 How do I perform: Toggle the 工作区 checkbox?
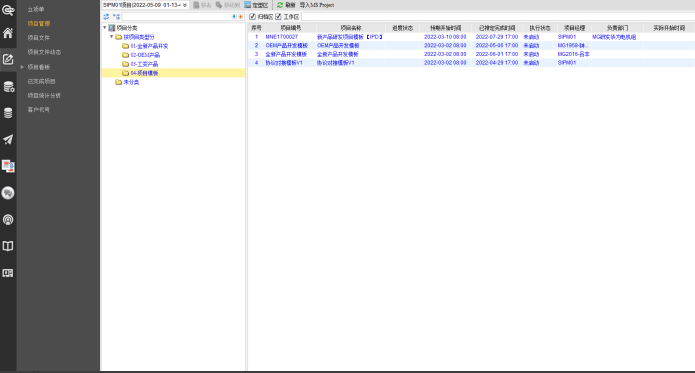pyautogui.click(x=278, y=16)
